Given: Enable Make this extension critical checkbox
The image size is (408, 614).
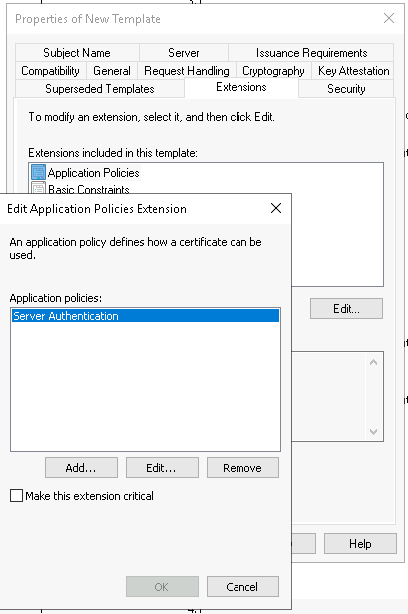Looking at the screenshot, I should click(16, 496).
